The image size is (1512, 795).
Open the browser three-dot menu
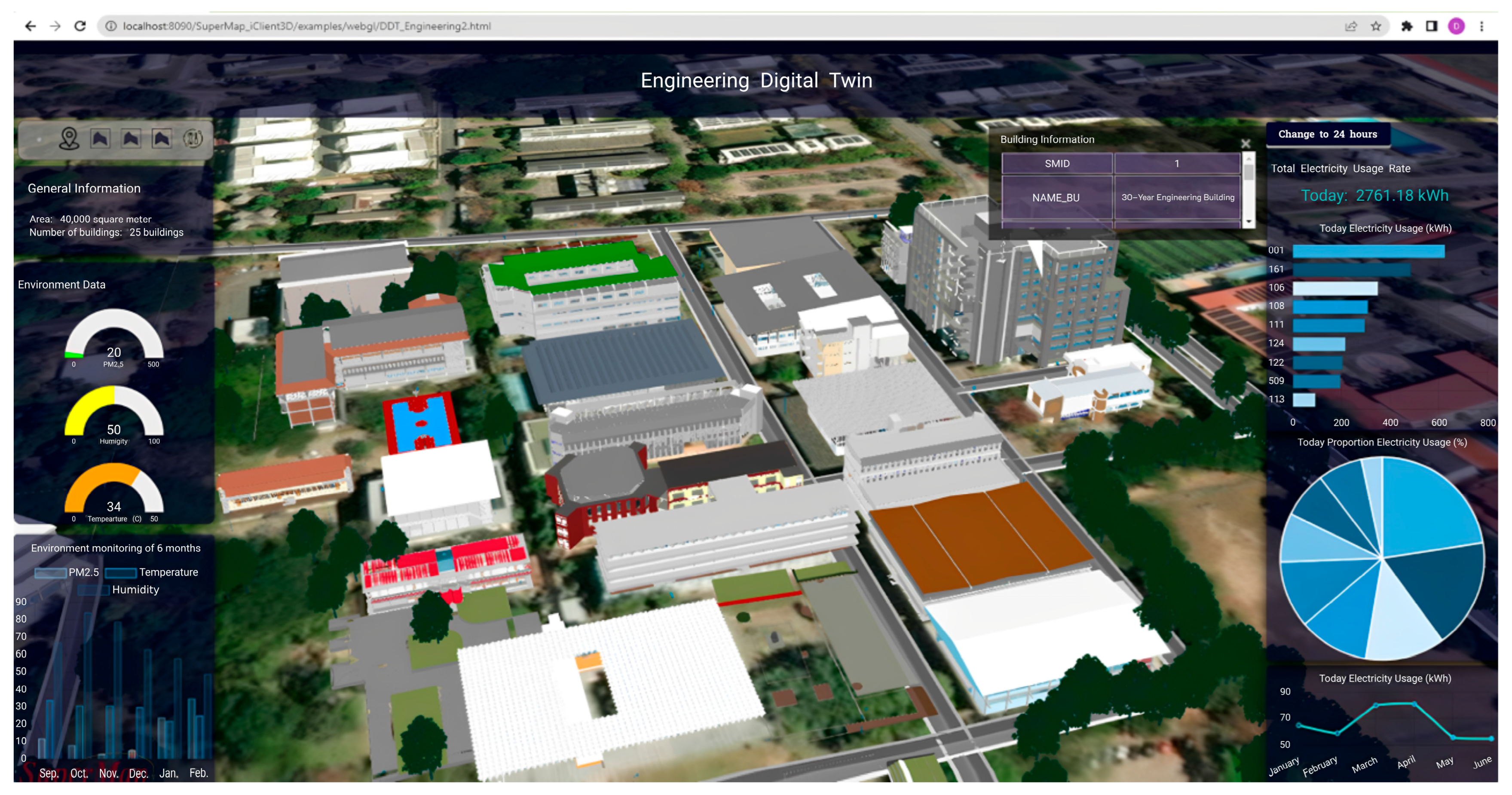tap(1481, 26)
